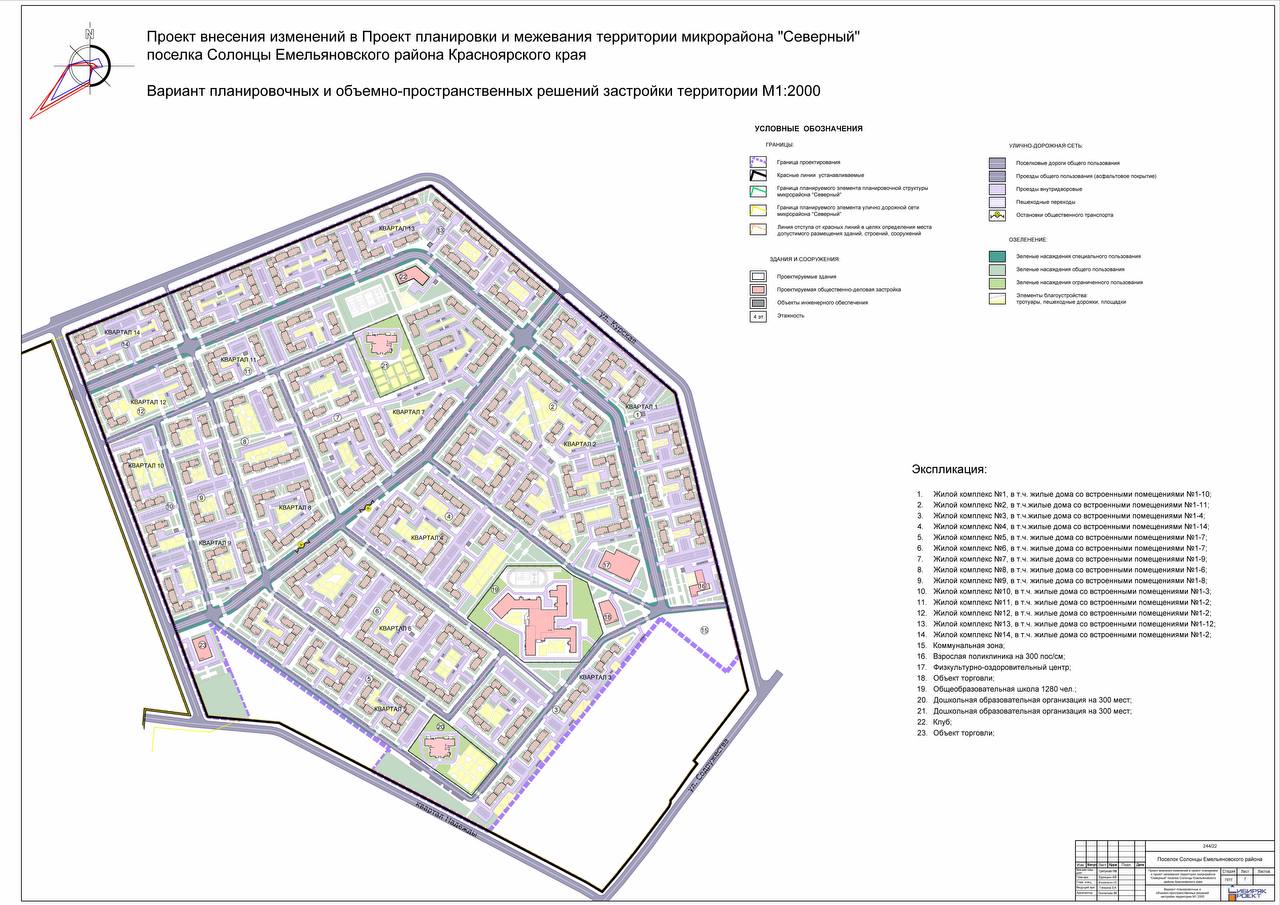Click the kindergarten building numbered 21 on the map

tap(381, 345)
